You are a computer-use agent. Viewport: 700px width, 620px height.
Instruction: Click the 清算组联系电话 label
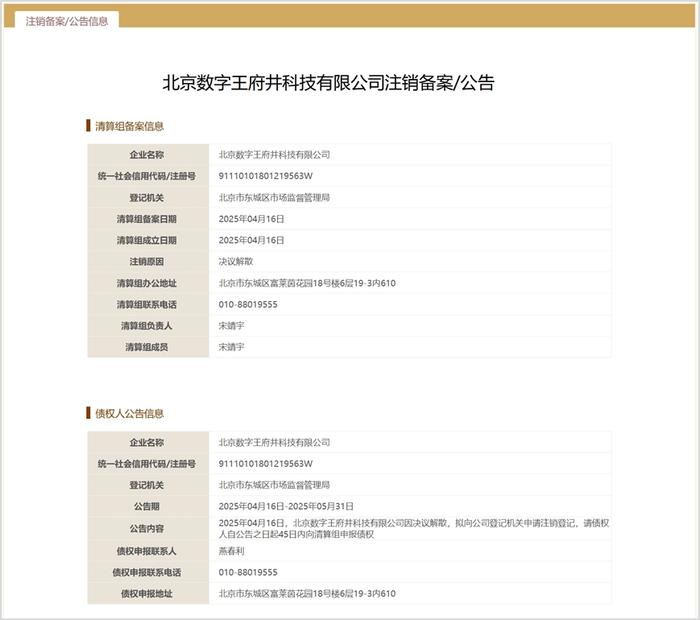click(x=147, y=304)
